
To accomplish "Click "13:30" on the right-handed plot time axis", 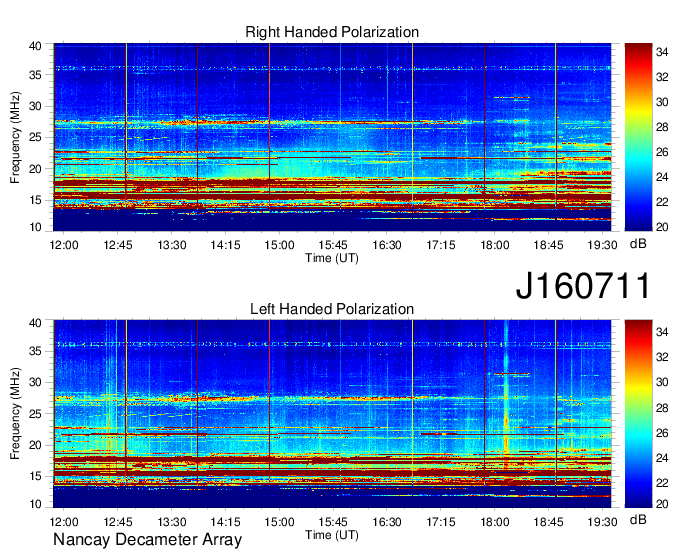I will (172, 245).
